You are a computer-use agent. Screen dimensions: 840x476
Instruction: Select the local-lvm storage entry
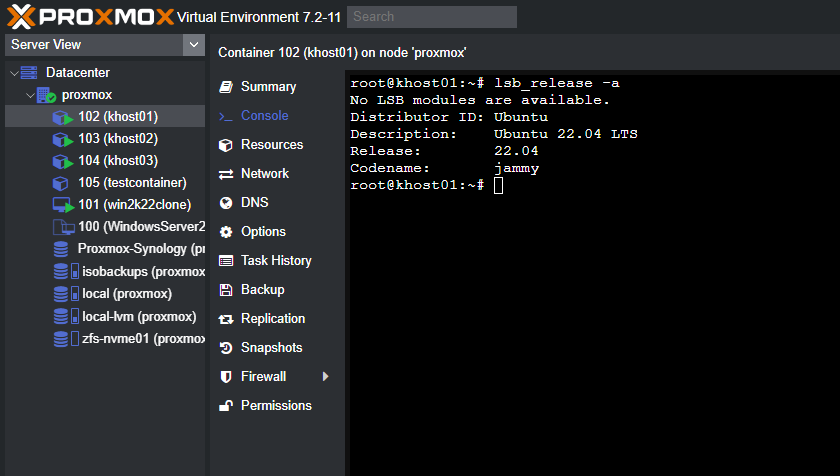coord(124,317)
